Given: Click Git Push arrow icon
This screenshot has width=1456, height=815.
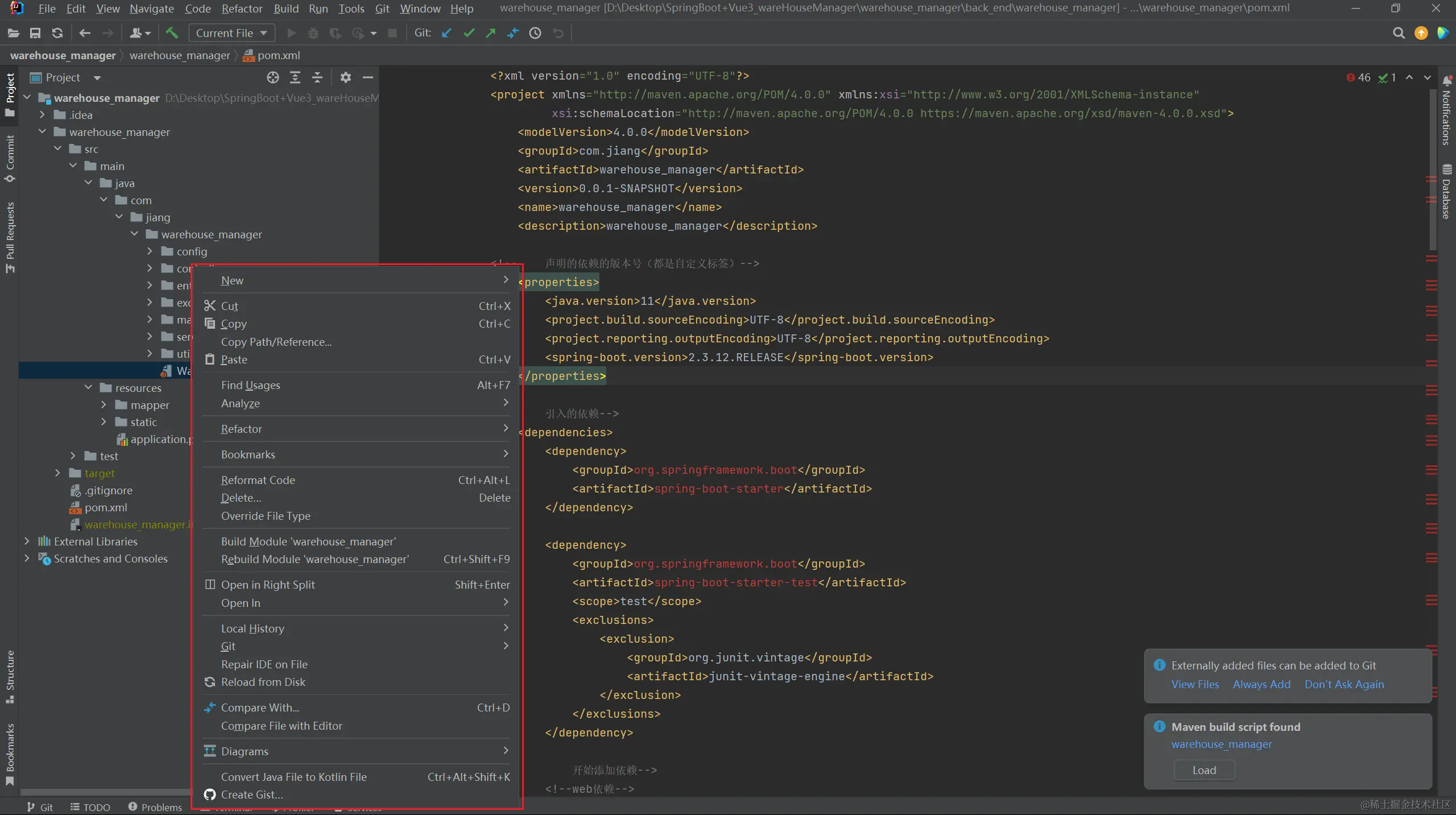Looking at the screenshot, I should pyautogui.click(x=491, y=33).
